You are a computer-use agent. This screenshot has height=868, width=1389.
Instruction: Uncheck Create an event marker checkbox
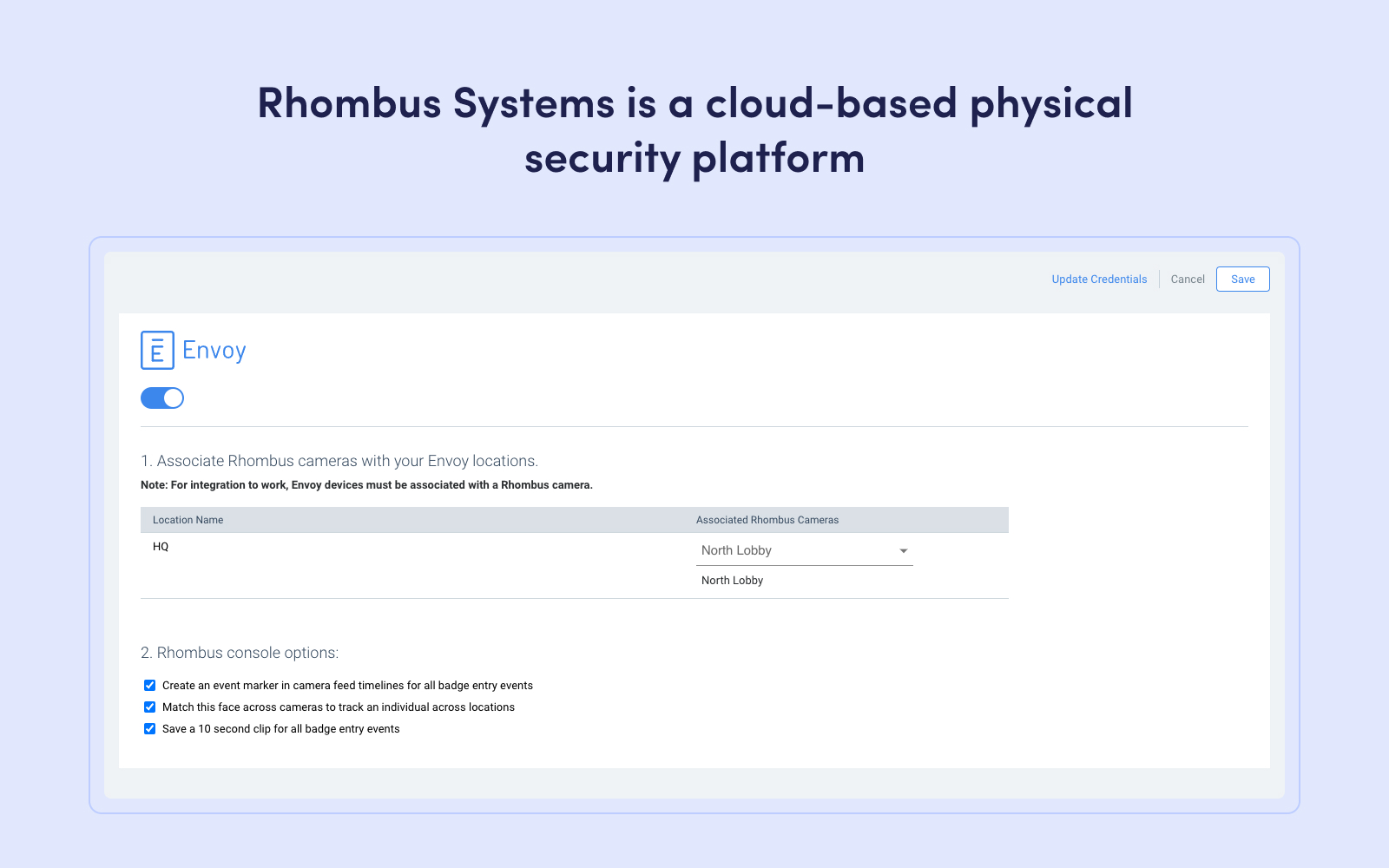point(149,686)
